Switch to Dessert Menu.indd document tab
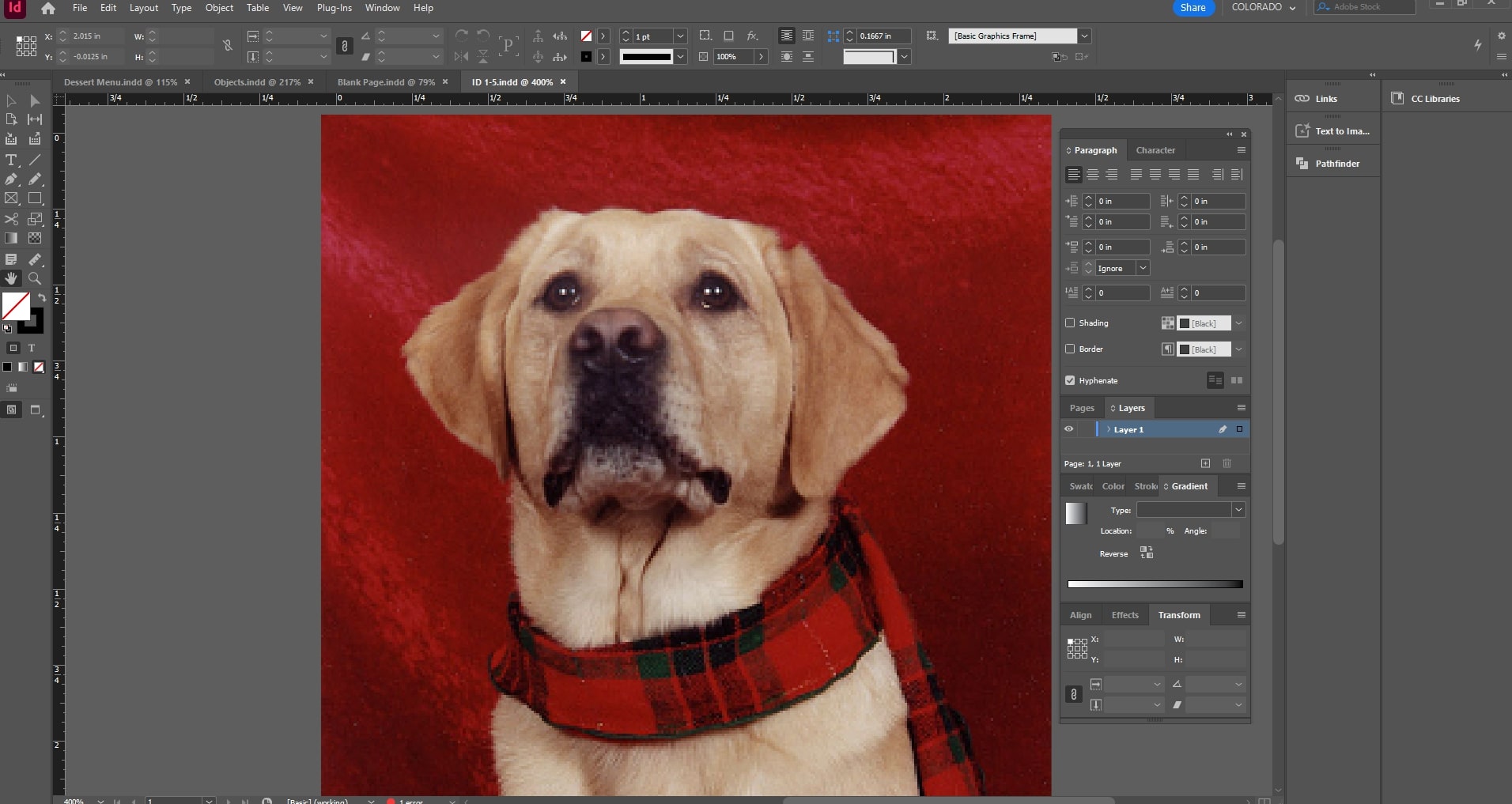The image size is (1512, 804). pyautogui.click(x=120, y=82)
